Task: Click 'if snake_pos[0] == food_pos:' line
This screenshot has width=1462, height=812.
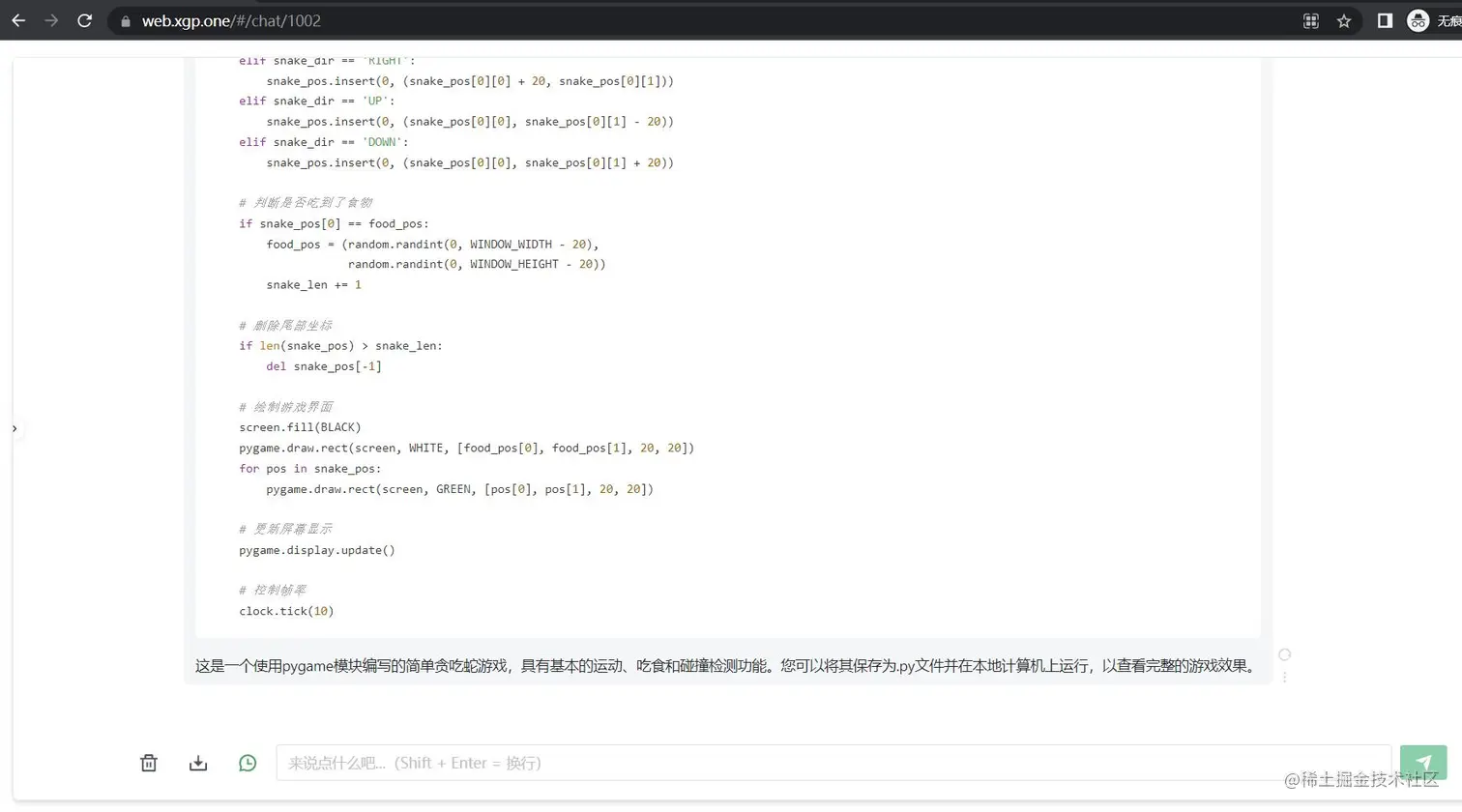Action: tap(334, 223)
